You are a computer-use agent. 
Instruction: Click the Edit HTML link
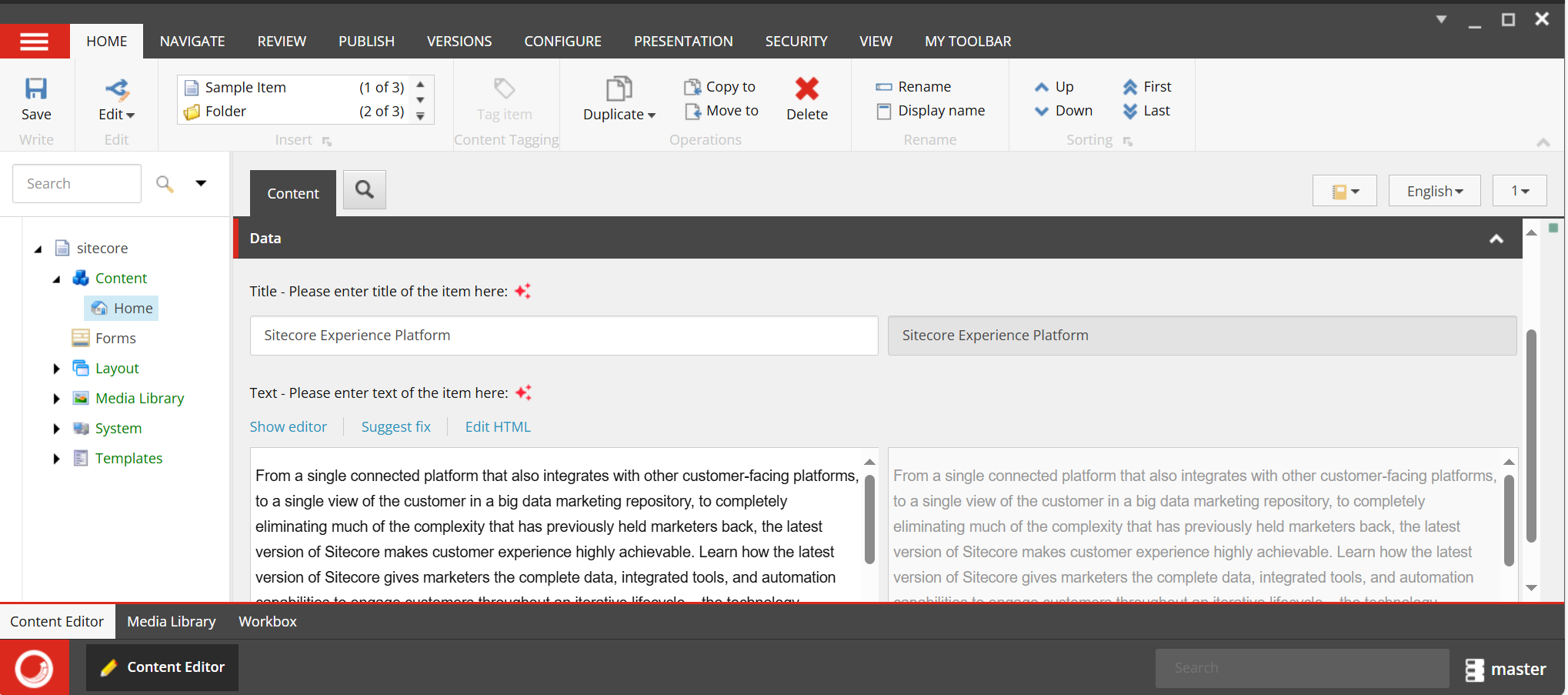[x=498, y=426]
